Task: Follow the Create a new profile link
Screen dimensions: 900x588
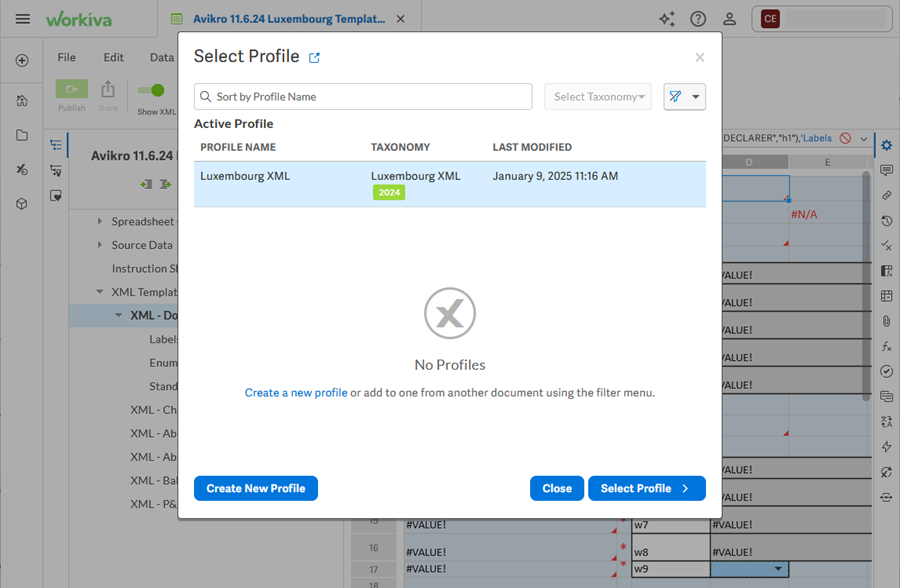Action: coord(296,393)
